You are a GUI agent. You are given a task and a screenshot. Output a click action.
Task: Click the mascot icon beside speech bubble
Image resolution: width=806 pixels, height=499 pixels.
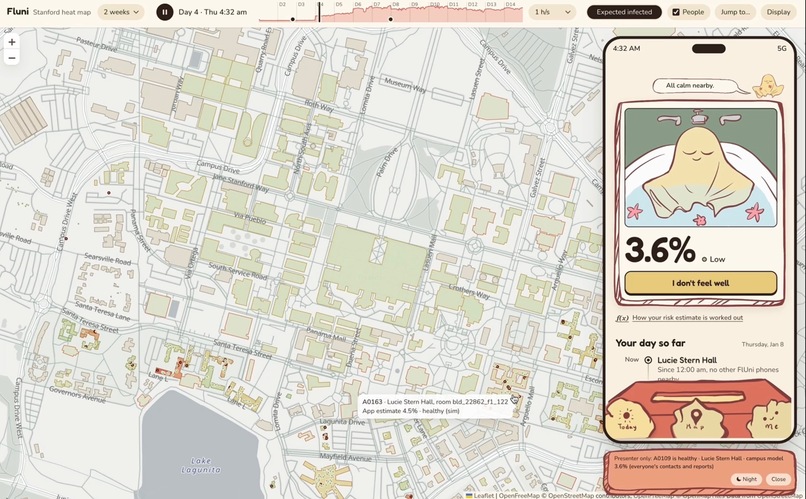click(768, 86)
